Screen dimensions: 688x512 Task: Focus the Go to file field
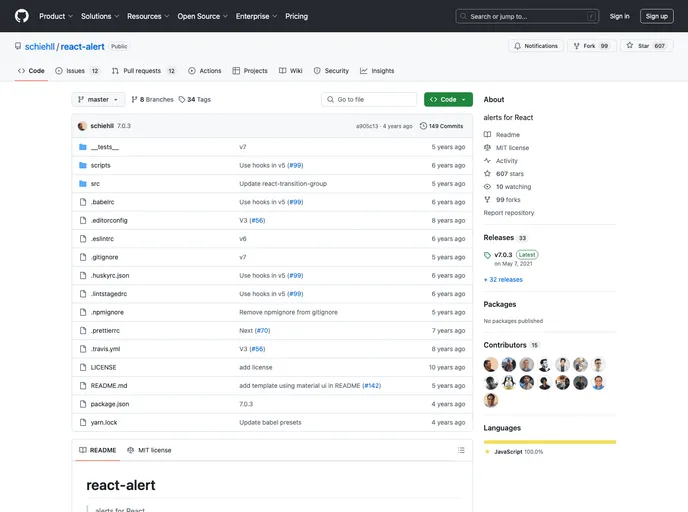click(x=369, y=100)
